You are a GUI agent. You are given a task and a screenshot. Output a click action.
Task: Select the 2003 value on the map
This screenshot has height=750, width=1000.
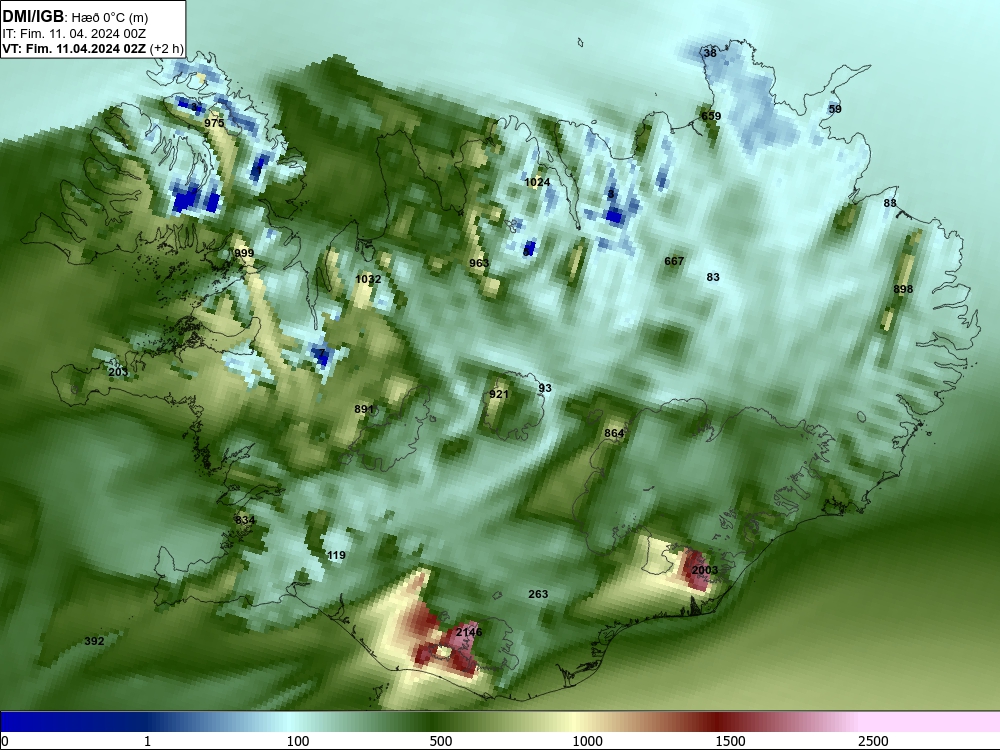pyautogui.click(x=705, y=570)
